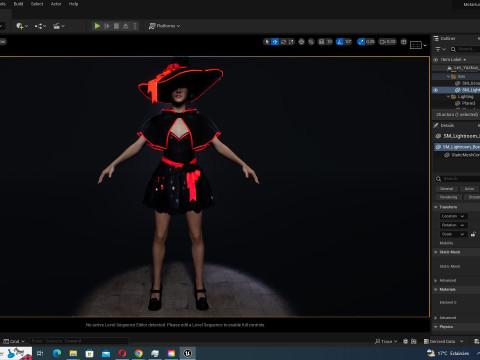Screen dimensions: 480x360
Task: Collapse the Lighting folder in Outliner
Action: pyautogui.click(x=448, y=97)
